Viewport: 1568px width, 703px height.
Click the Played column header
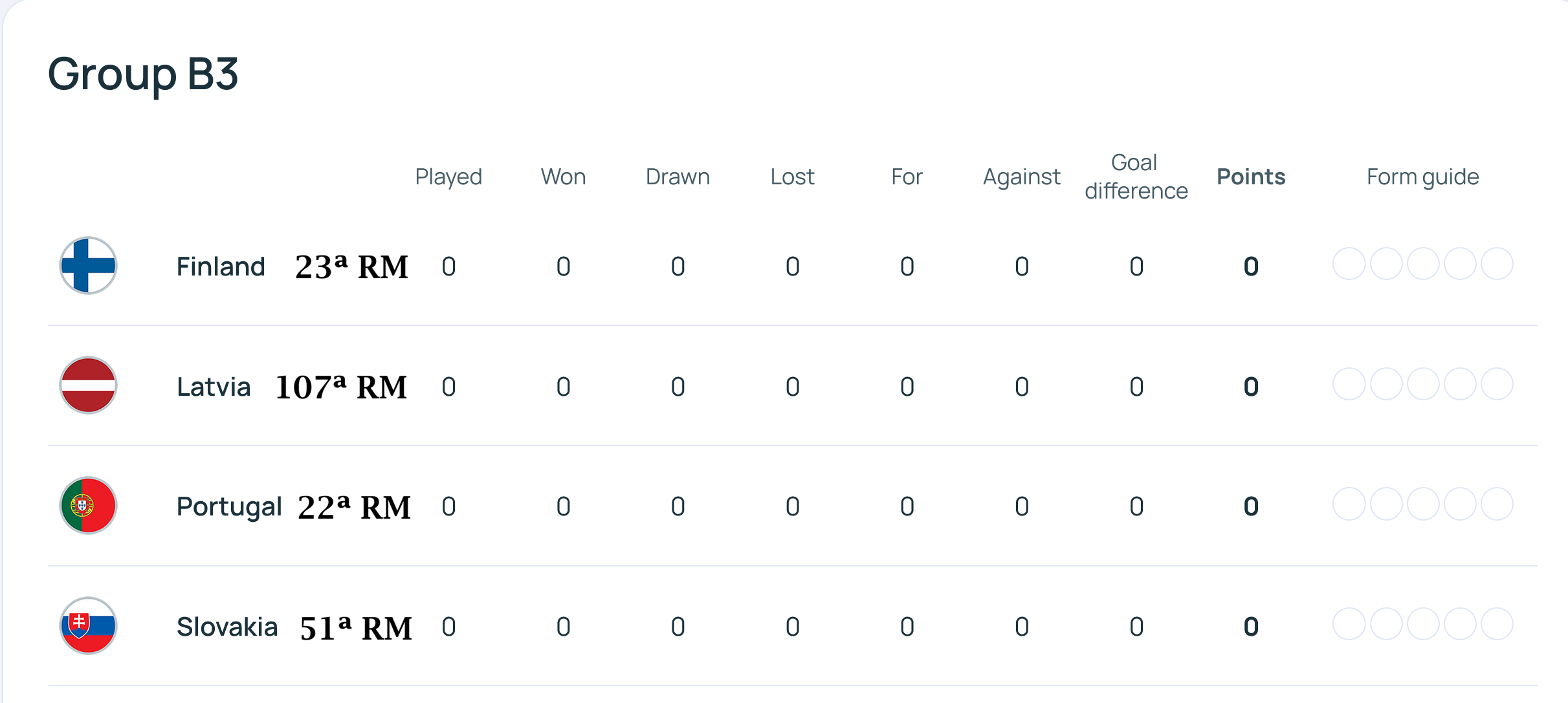[448, 177]
